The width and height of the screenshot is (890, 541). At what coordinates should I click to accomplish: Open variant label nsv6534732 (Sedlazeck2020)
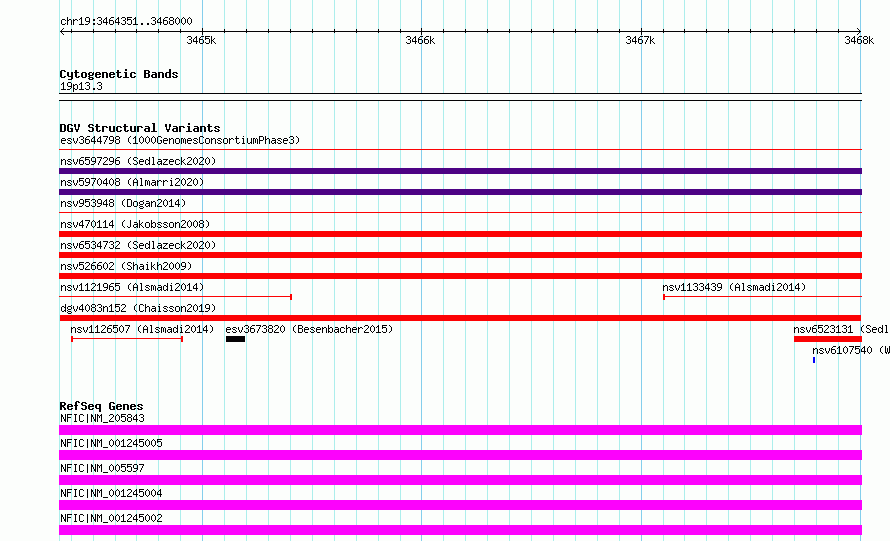[x=138, y=245]
